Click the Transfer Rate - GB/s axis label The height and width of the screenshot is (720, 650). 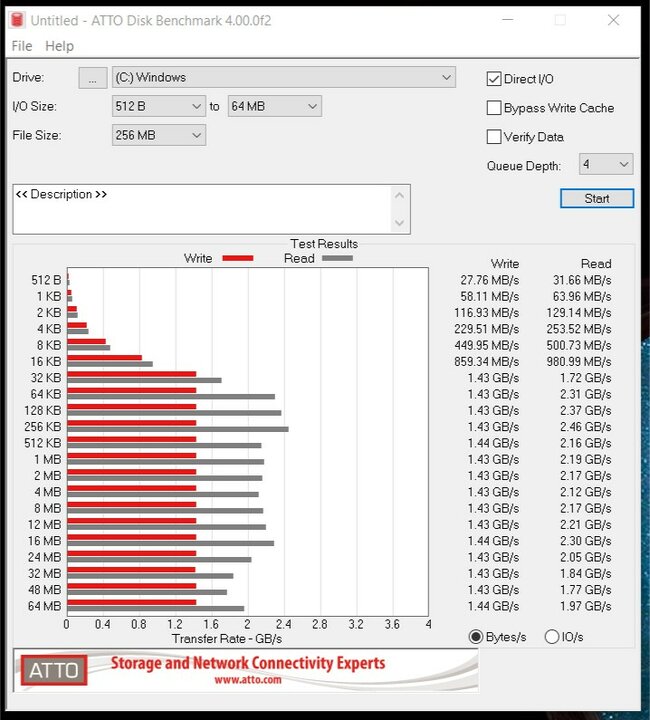(x=227, y=639)
